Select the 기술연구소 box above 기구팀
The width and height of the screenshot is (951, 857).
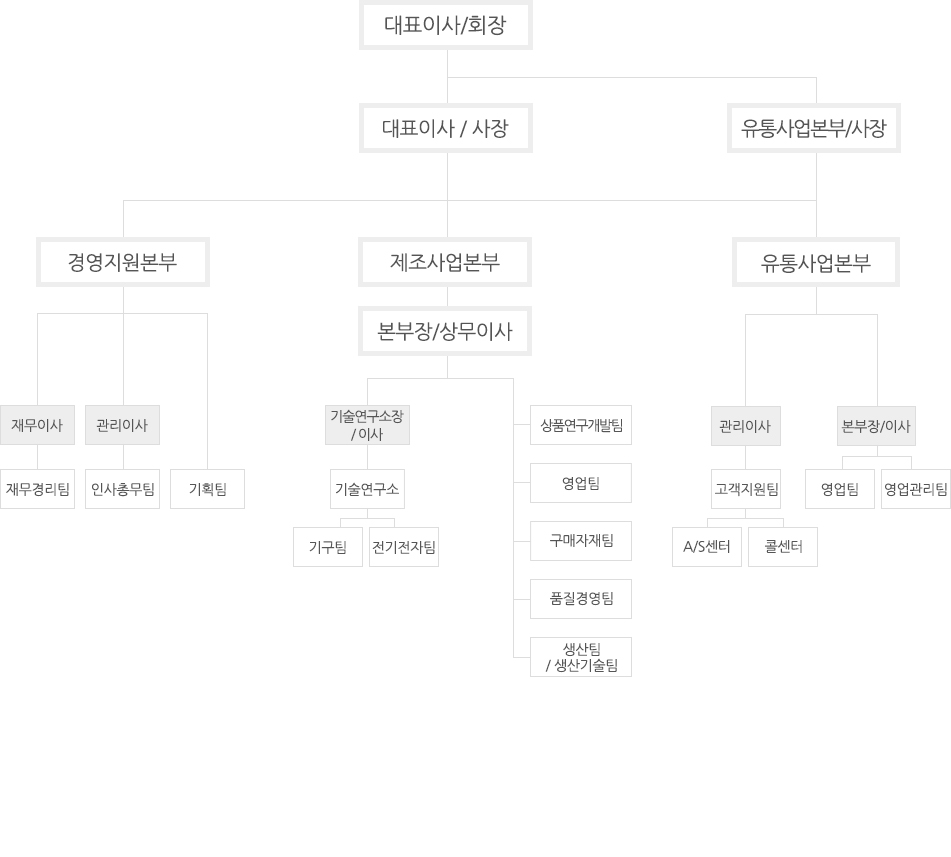(x=368, y=489)
